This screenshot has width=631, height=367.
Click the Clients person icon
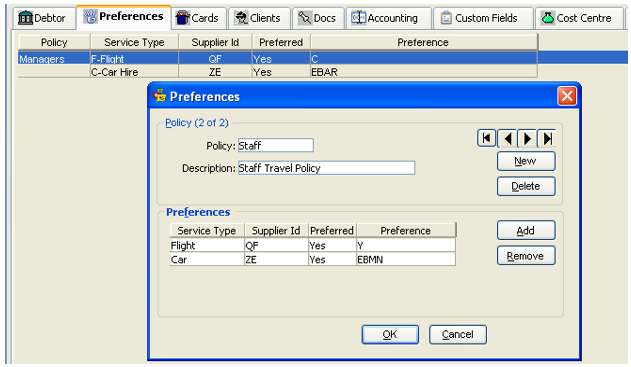[241, 18]
